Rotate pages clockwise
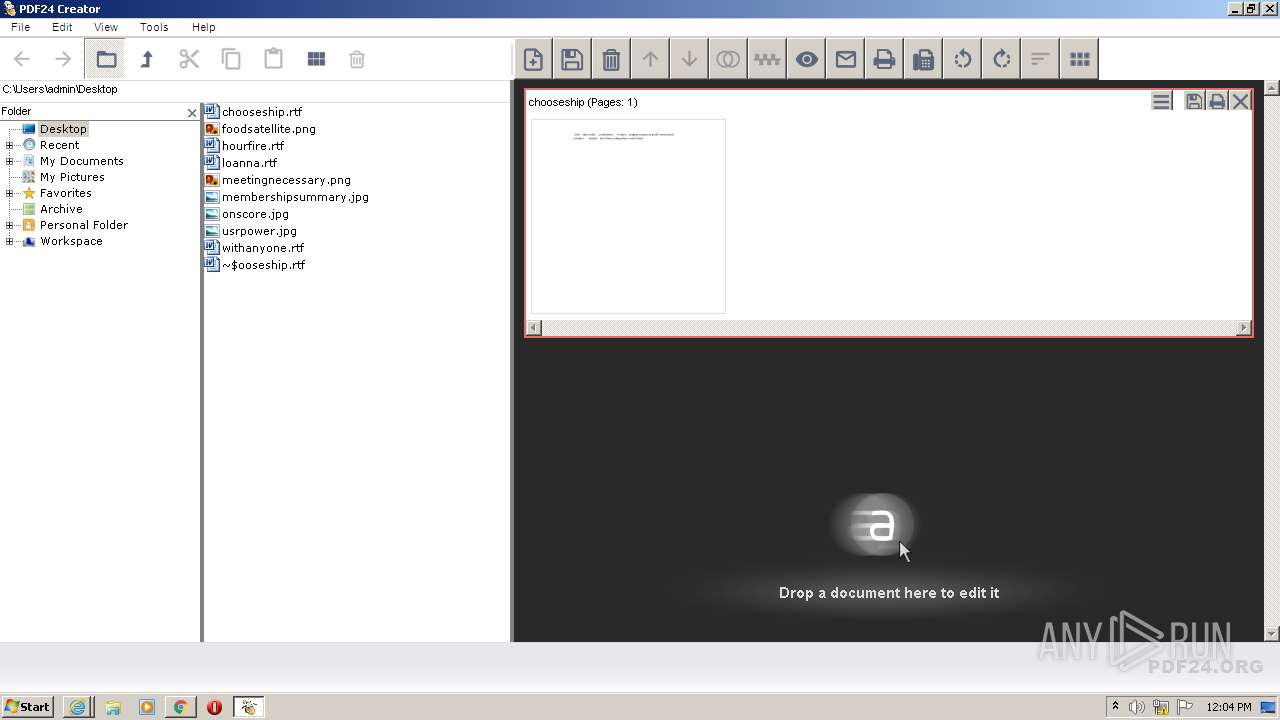Image resolution: width=1280 pixels, height=720 pixels. click(x=1001, y=59)
